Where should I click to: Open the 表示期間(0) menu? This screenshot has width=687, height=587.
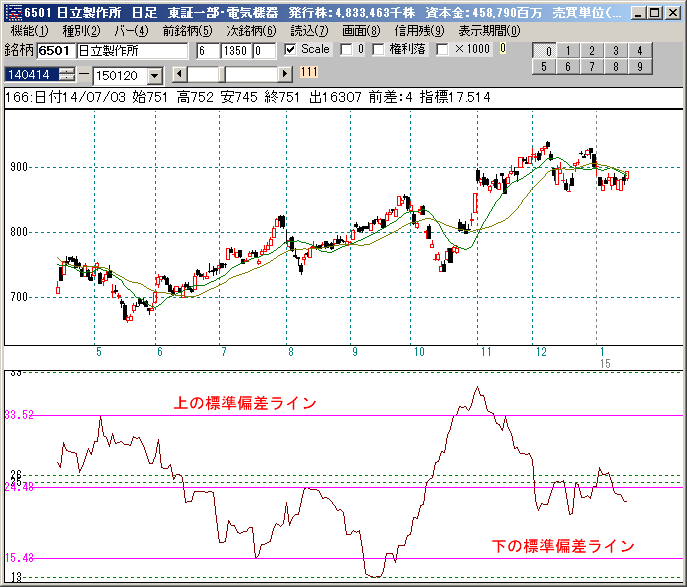(489, 31)
